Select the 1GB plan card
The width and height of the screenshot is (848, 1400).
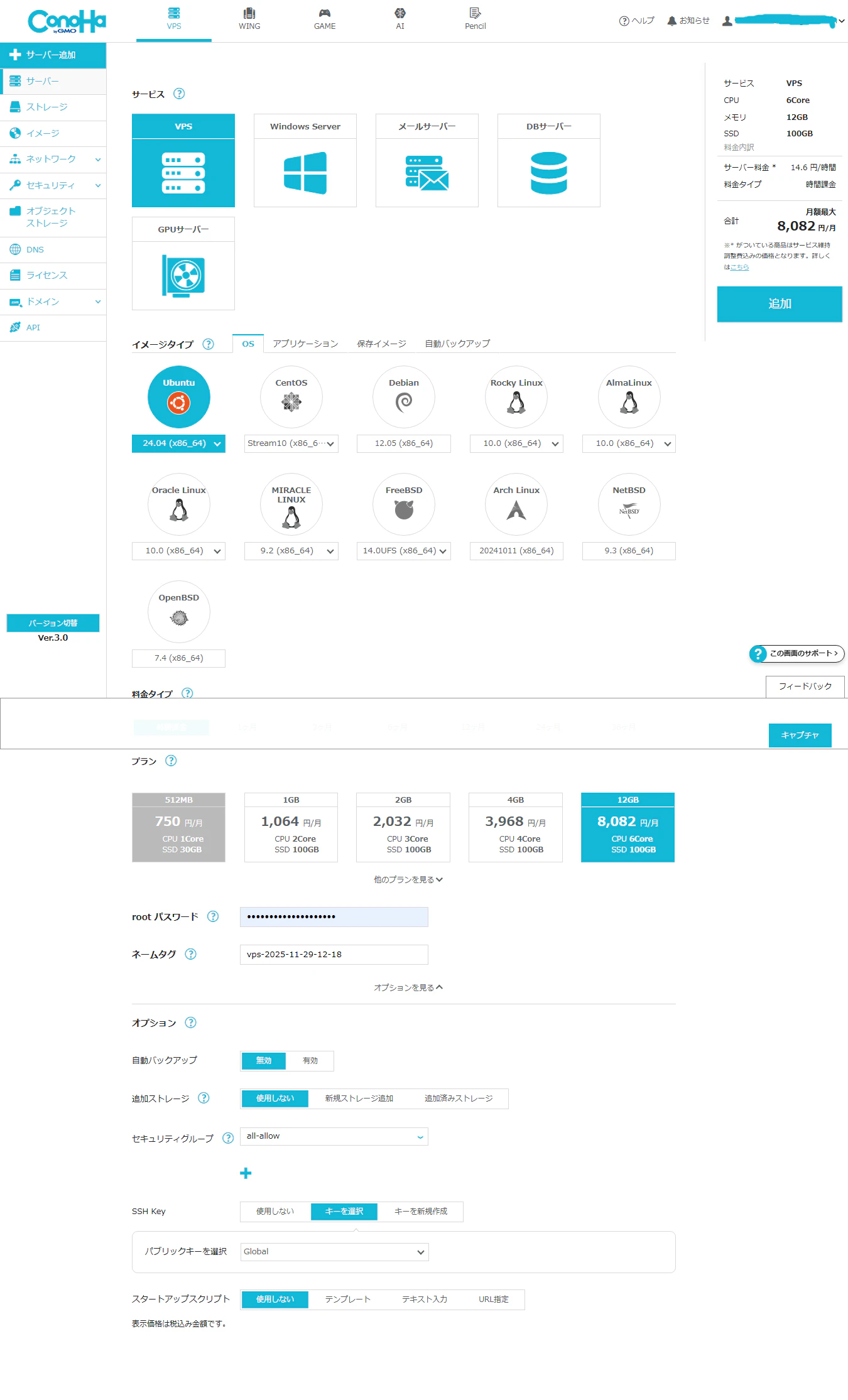pos(291,827)
